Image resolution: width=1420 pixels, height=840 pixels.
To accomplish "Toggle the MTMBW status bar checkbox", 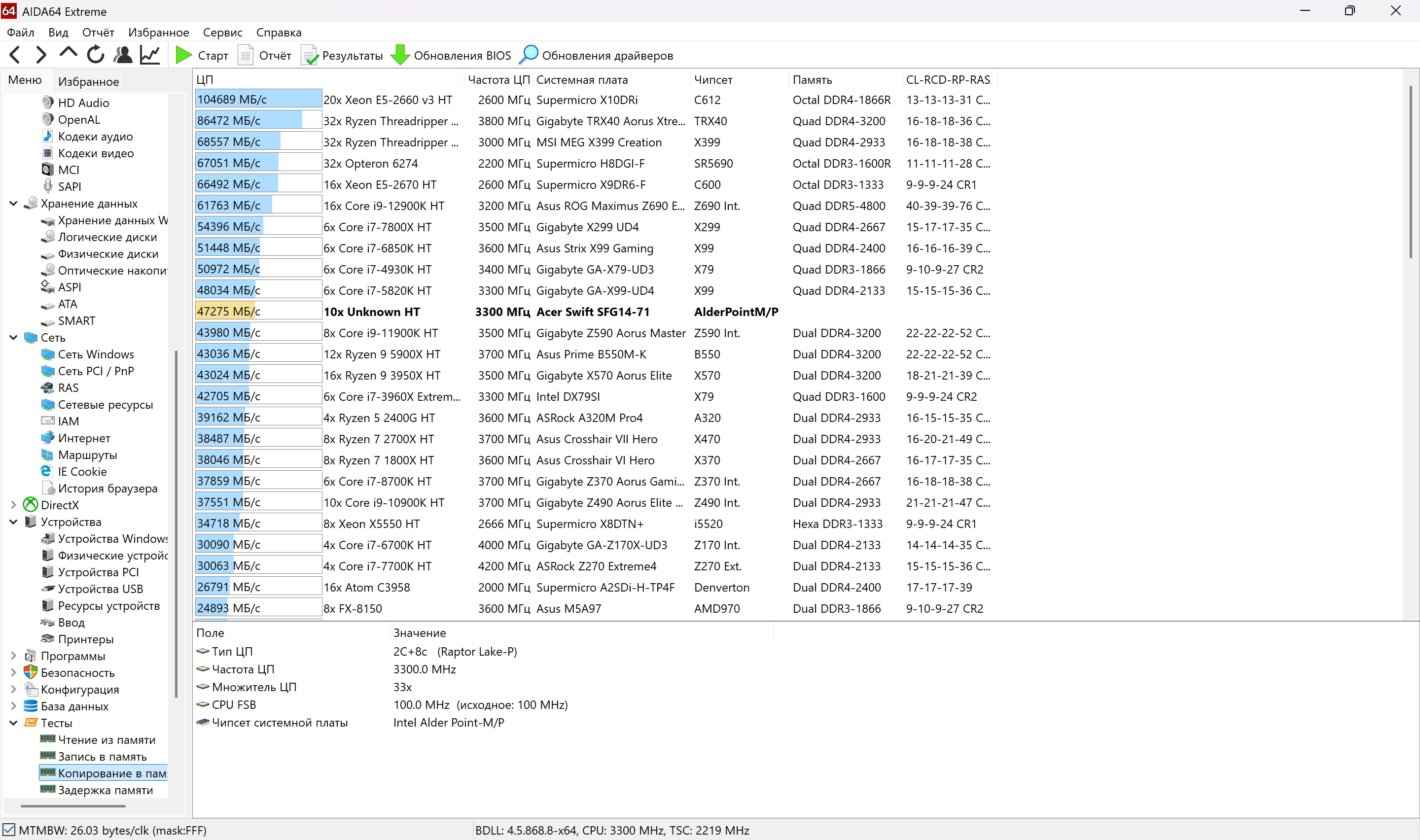I will (9, 830).
